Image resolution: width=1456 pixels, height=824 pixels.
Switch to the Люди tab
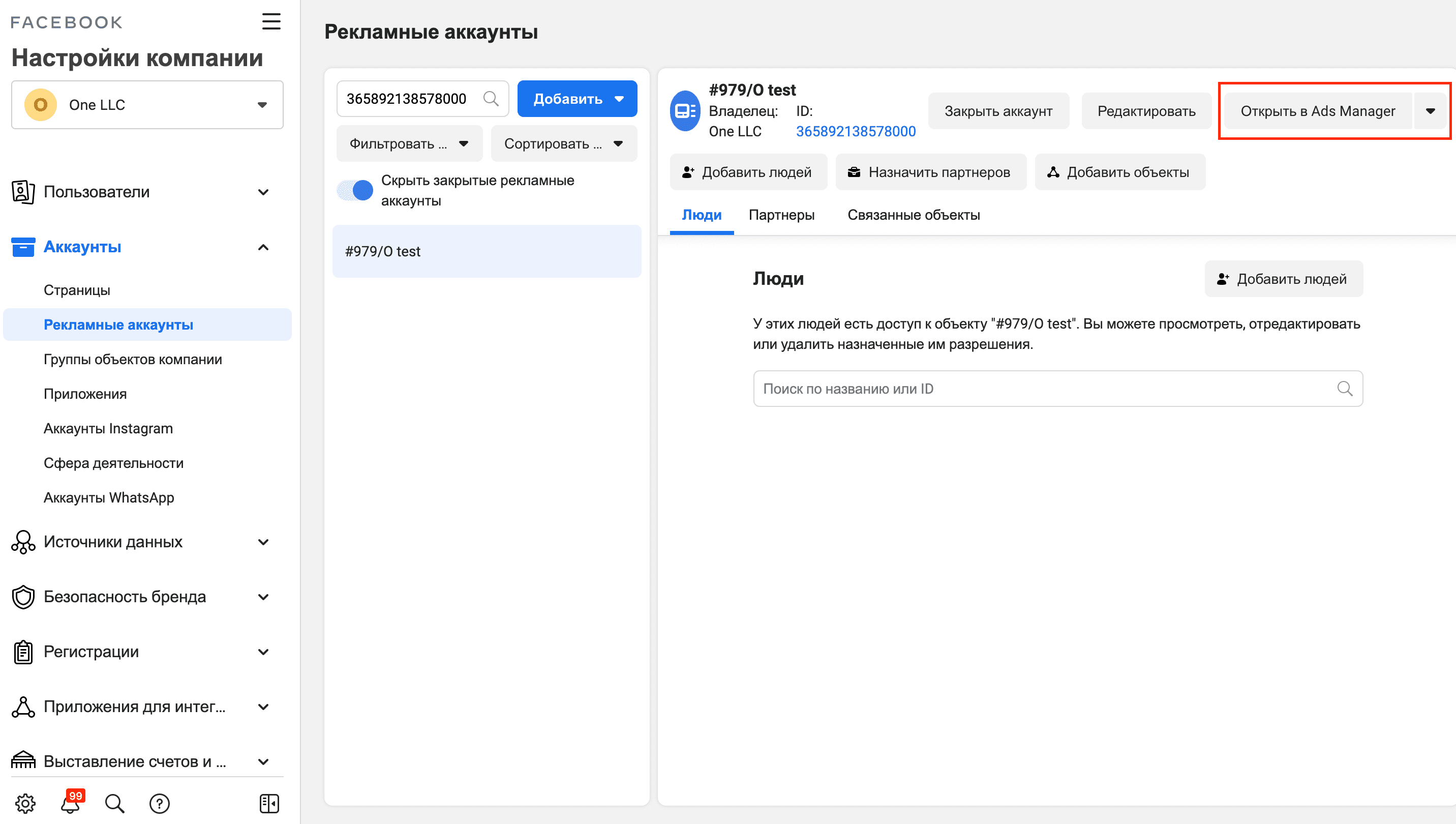pyautogui.click(x=702, y=215)
